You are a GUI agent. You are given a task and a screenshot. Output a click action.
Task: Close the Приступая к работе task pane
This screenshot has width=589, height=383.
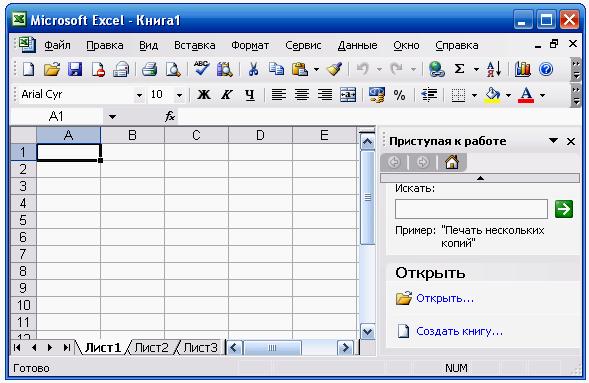[571, 142]
